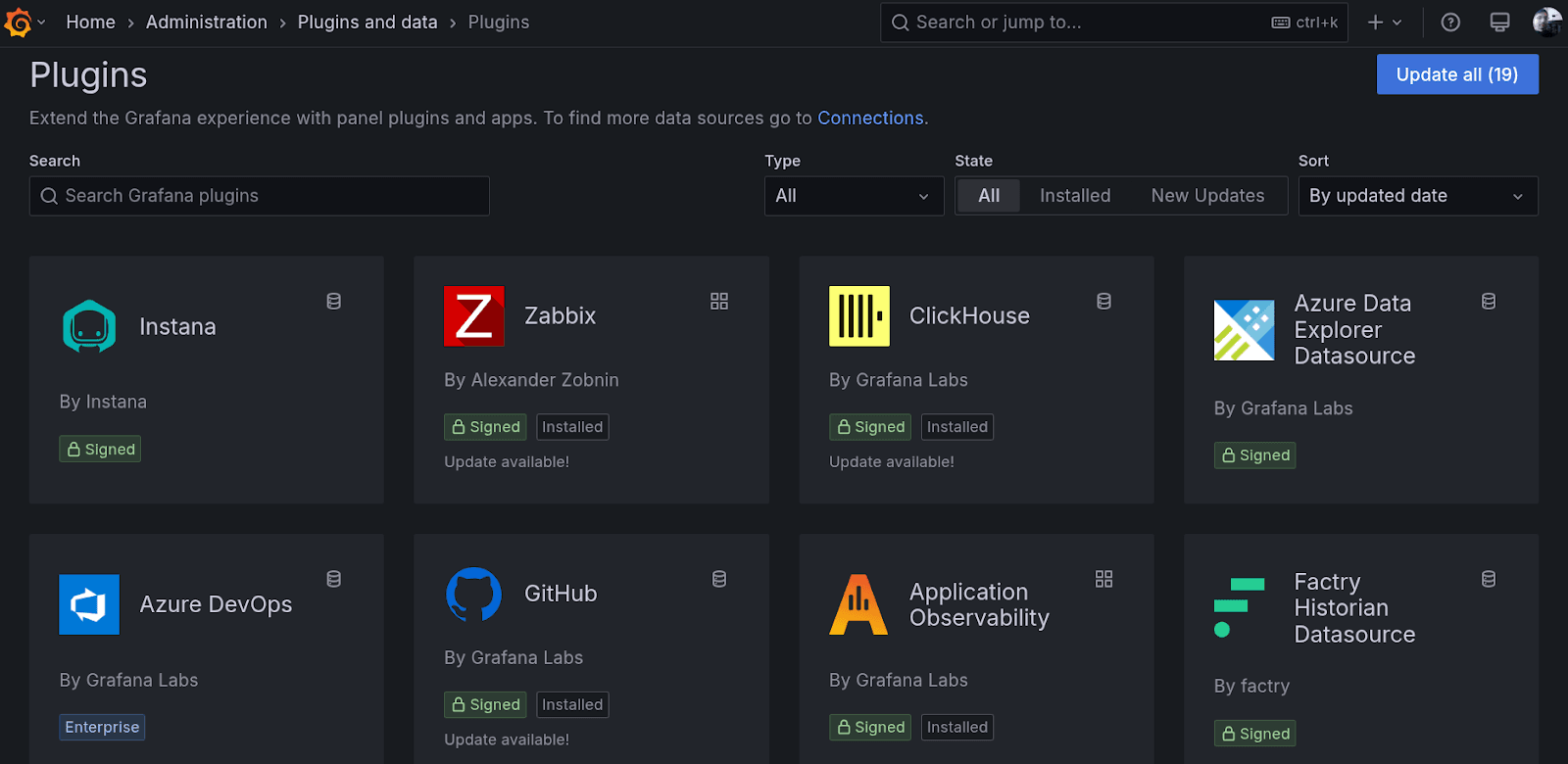Click By Alexander Zobnin author text
This screenshot has width=1568, height=764.
click(x=531, y=380)
